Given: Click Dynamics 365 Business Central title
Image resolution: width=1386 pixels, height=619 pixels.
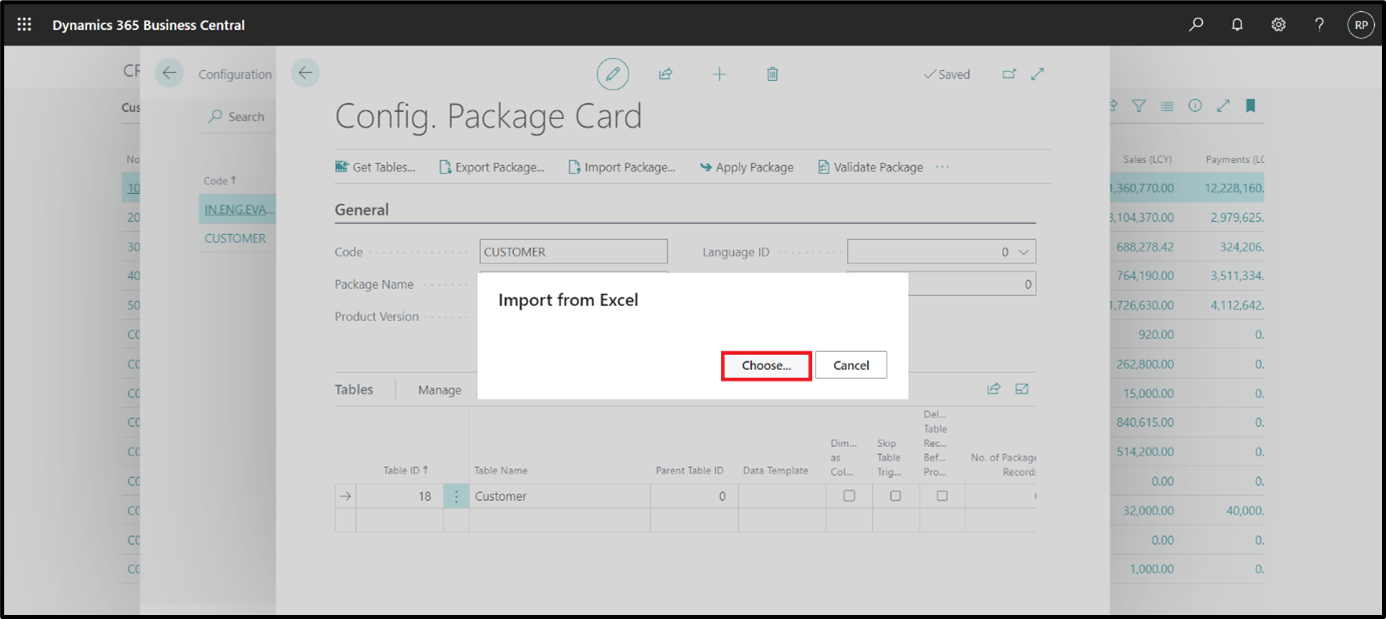Looking at the screenshot, I should tap(148, 25).
